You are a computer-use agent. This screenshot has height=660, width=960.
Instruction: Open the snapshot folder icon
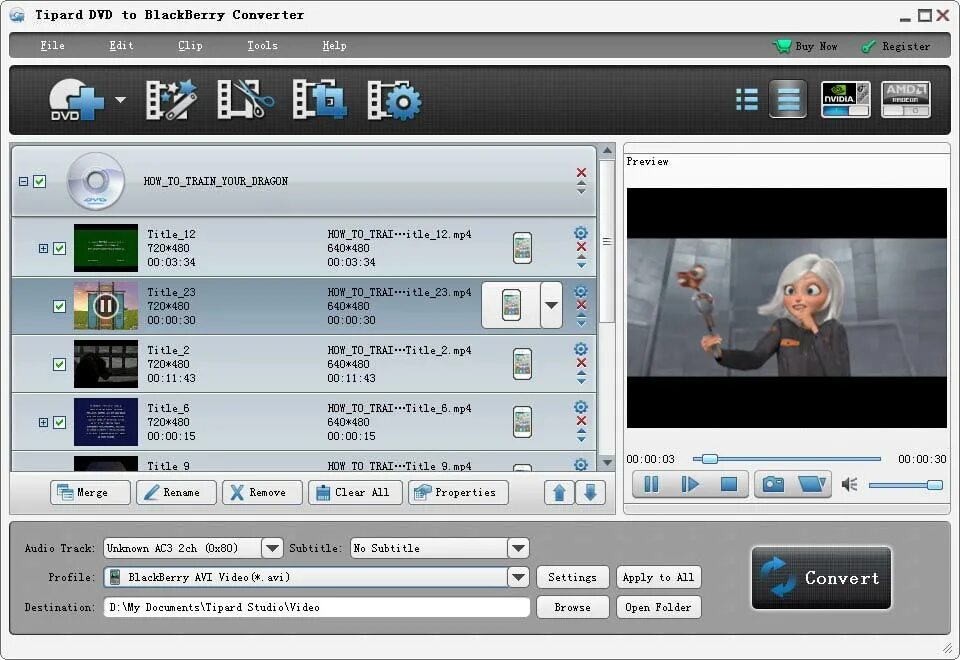[x=812, y=484]
